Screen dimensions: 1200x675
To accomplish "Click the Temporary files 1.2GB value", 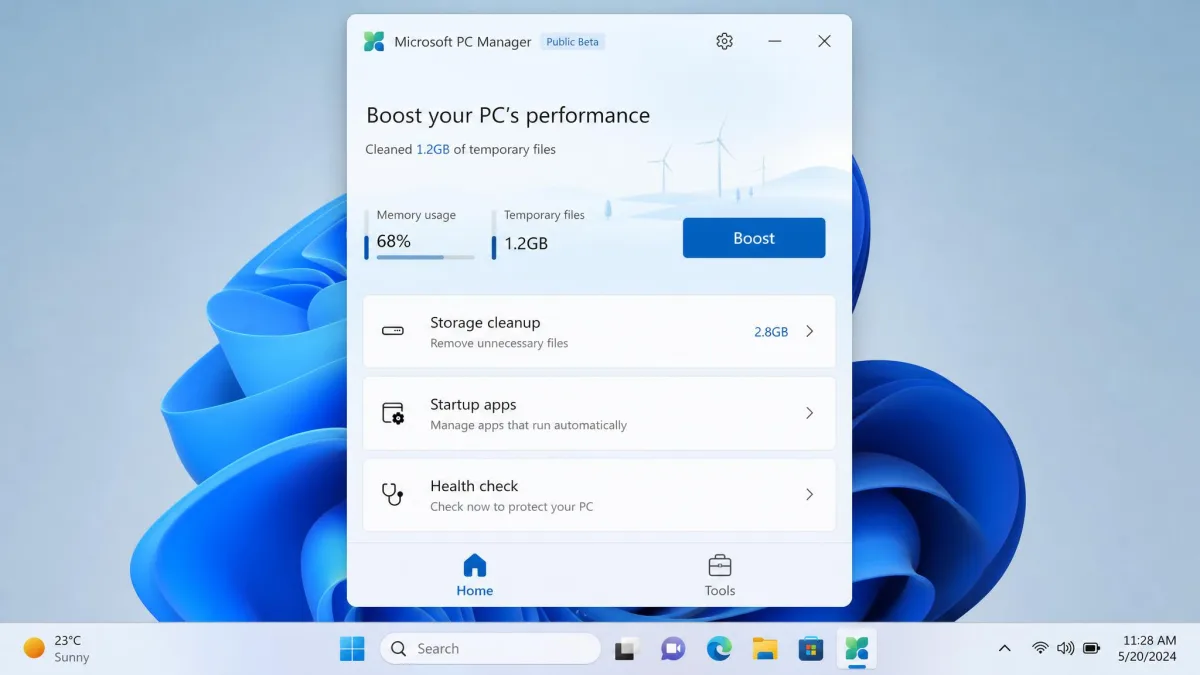I will (526, 243).
